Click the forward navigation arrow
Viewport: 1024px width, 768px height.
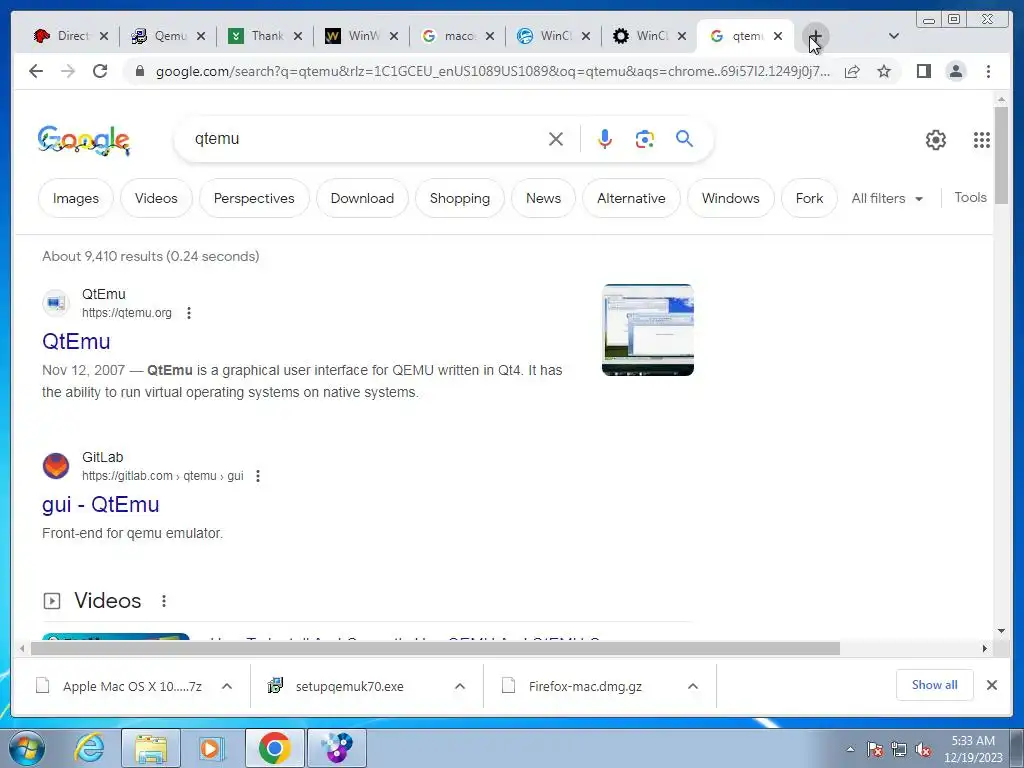(x=68, y=71)
